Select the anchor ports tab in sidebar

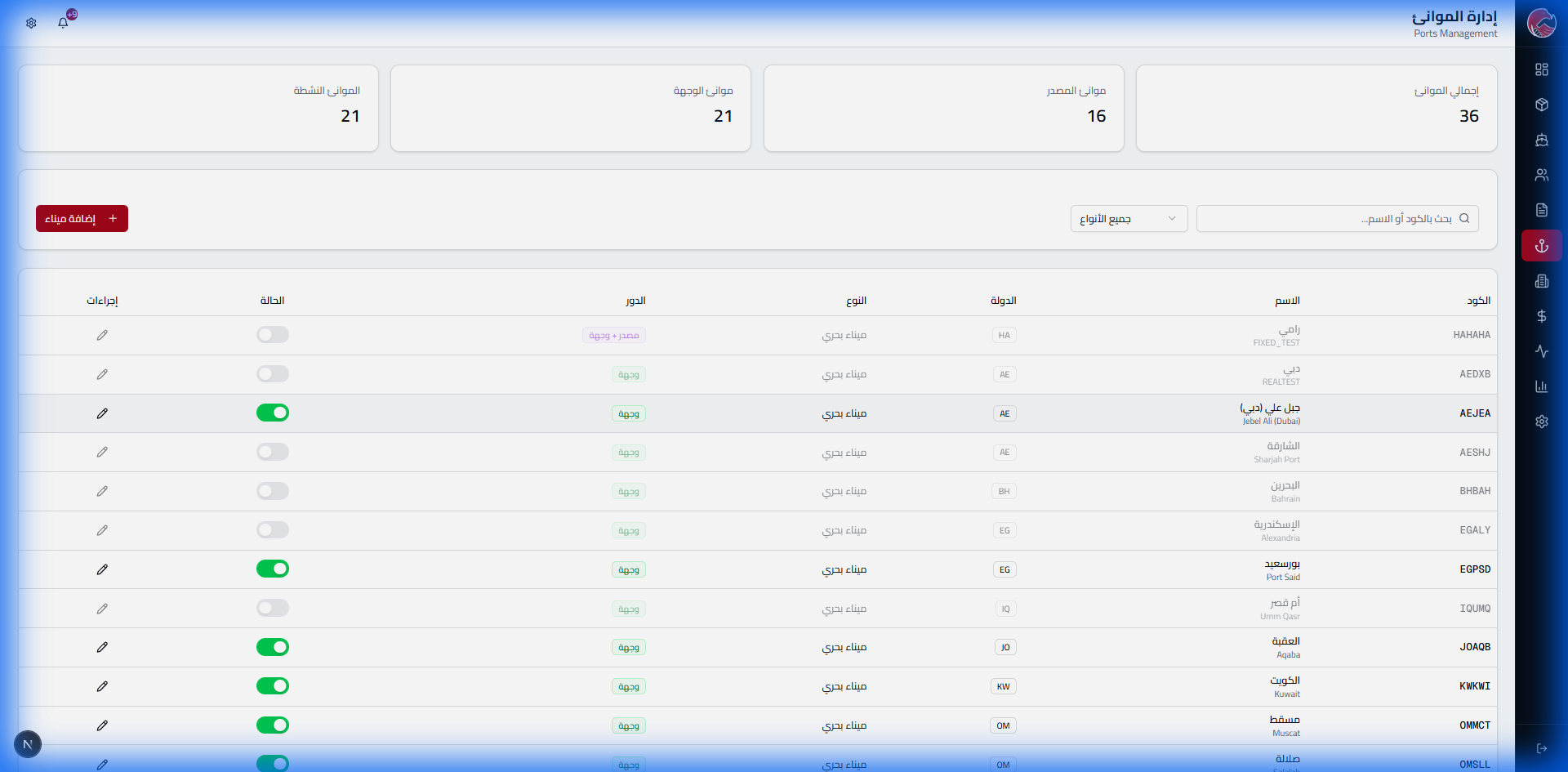pos(1541,246)
